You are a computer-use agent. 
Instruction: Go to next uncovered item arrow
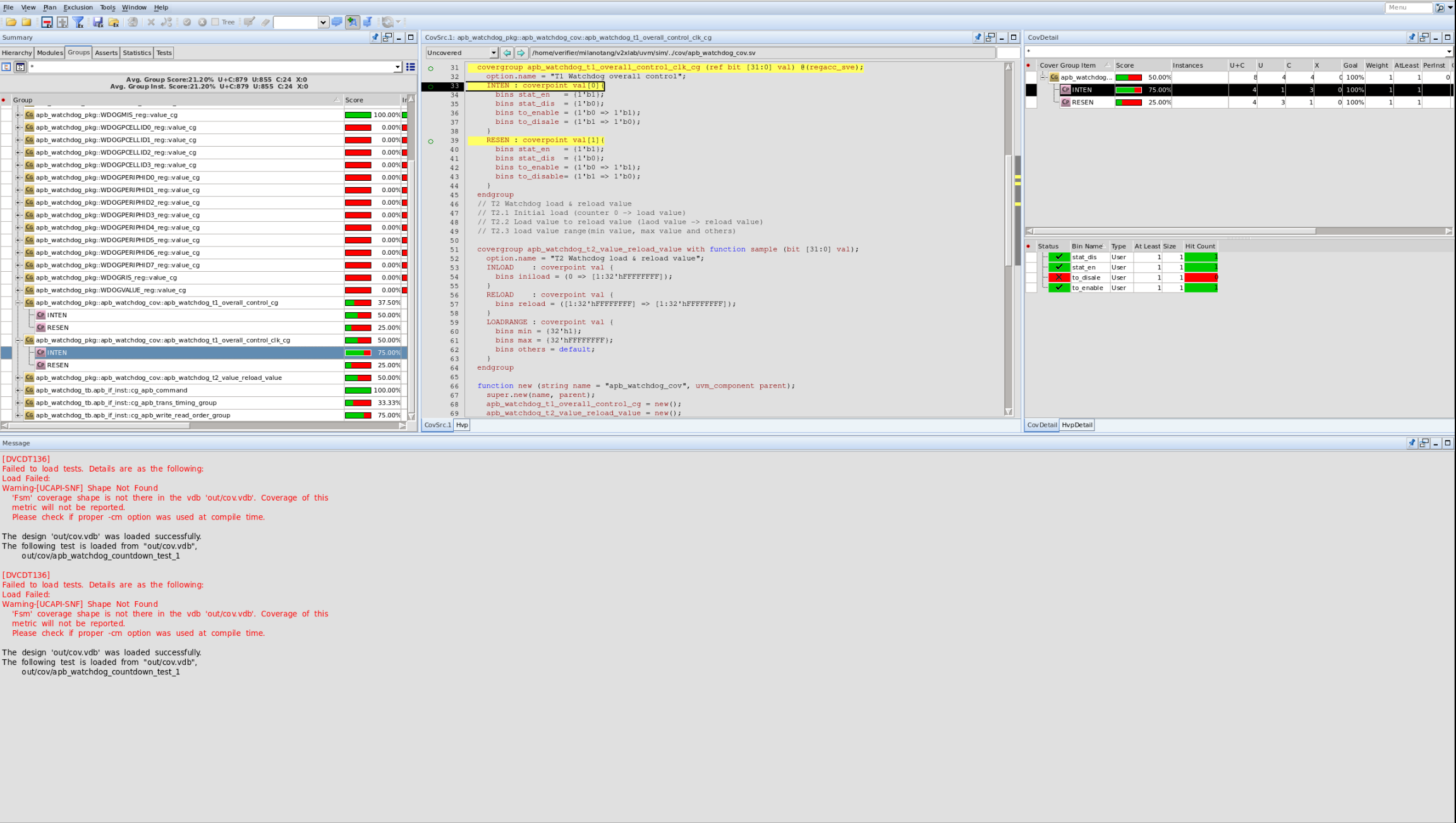pyautogui.click(x=521, y=53)
